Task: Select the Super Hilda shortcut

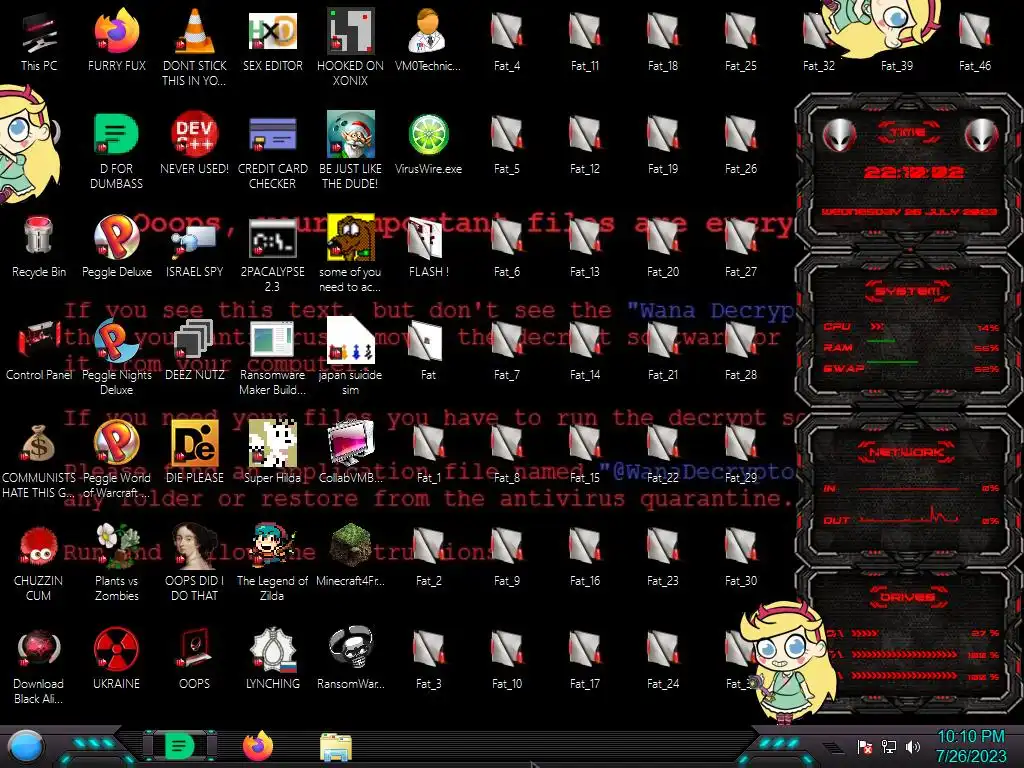Action: [x=273, y=453]
